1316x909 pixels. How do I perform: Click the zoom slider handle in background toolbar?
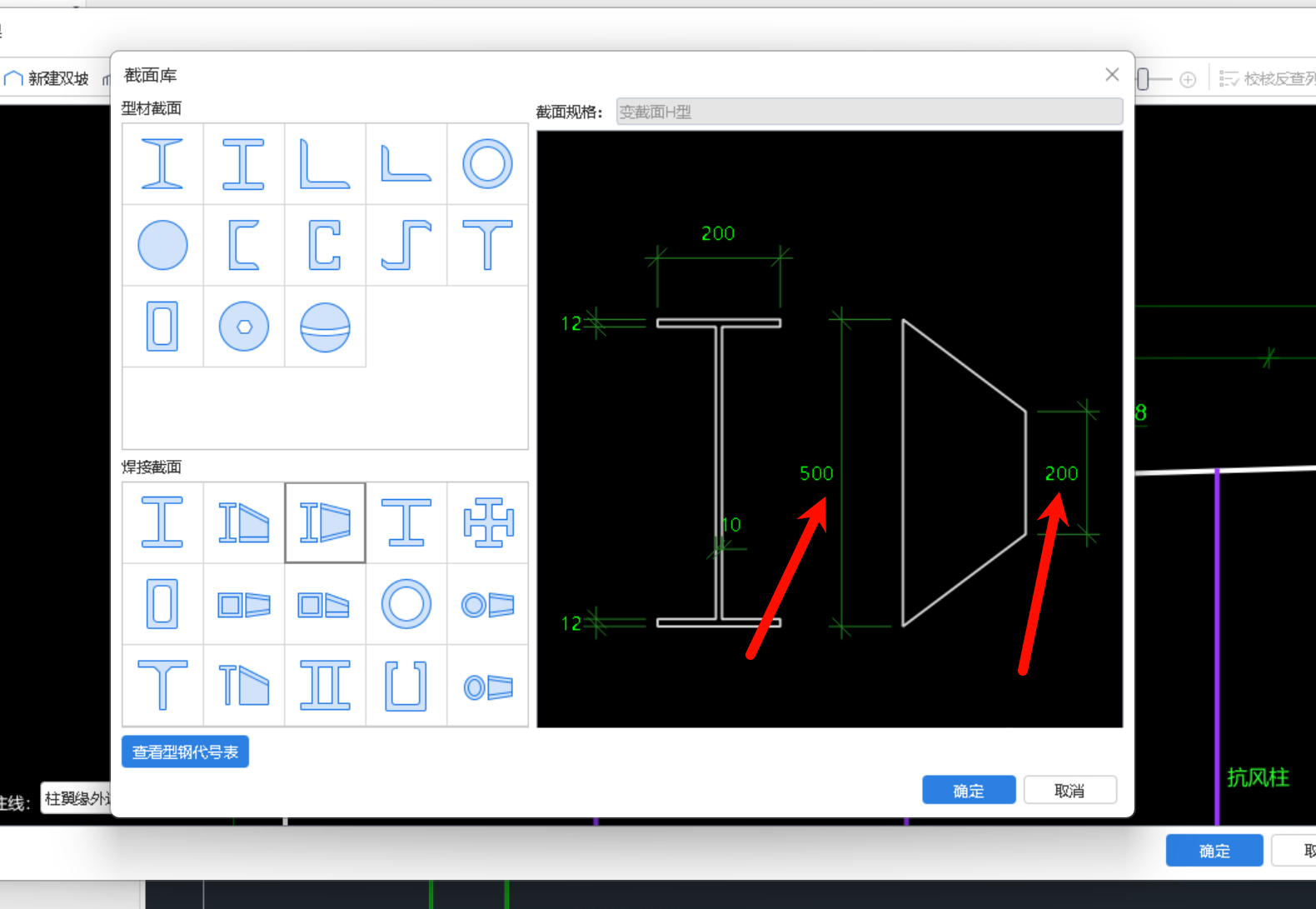pos(1143,79)
